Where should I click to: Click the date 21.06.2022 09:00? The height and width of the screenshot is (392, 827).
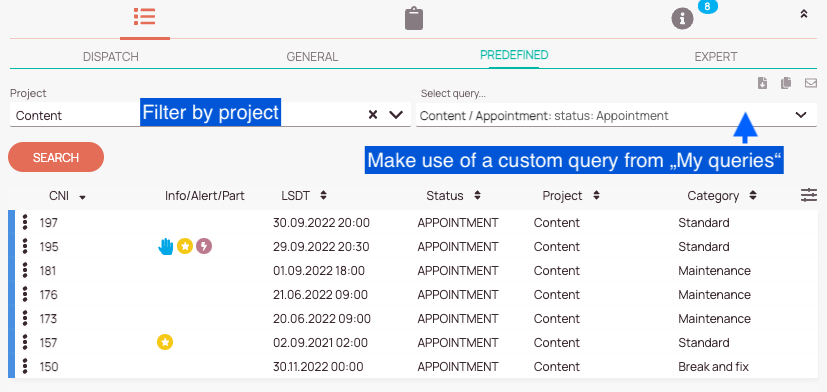point(321,295)
